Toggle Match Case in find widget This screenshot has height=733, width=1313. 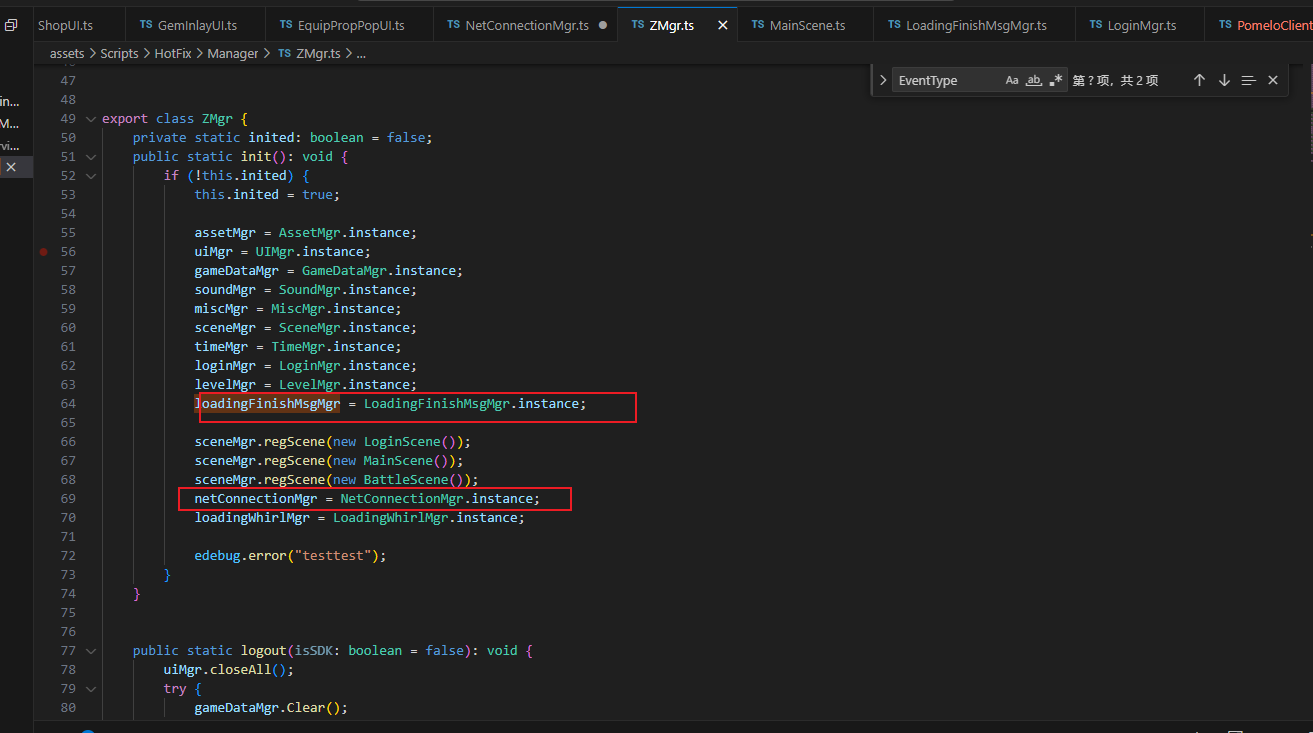click(x=1012, y=80)
